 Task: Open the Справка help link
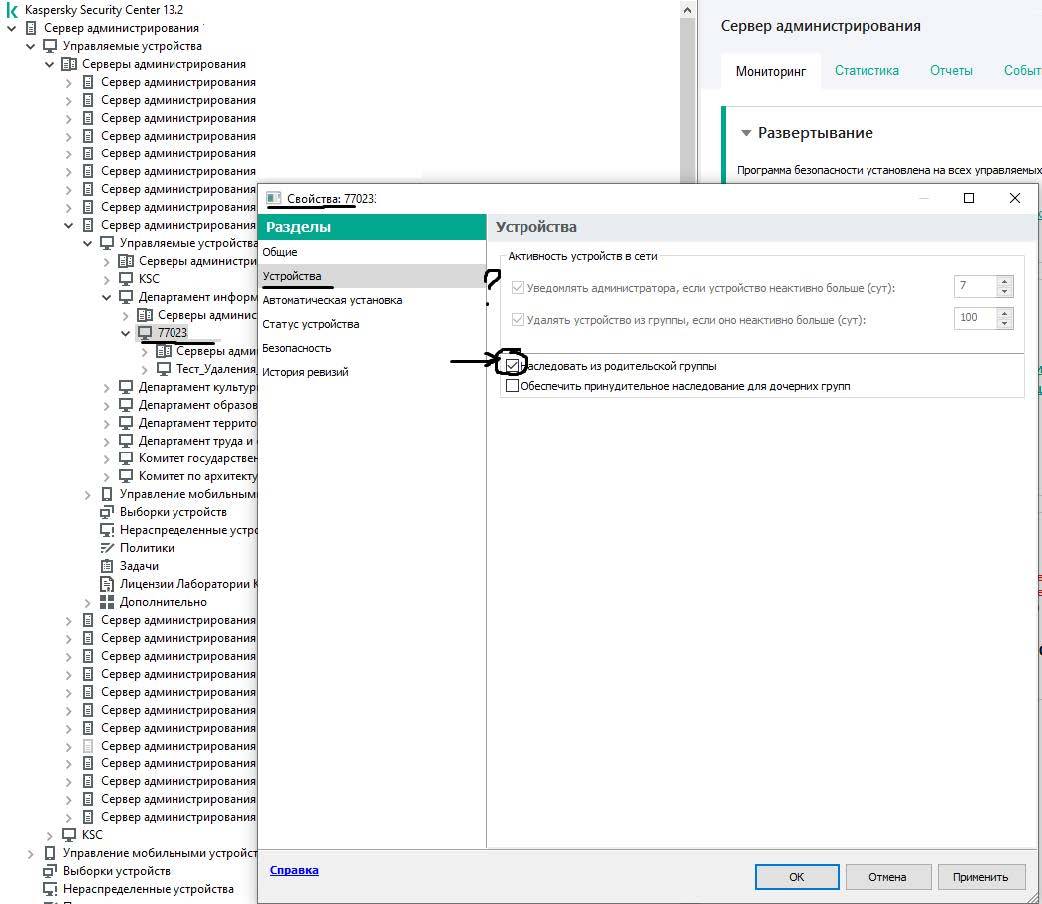(294, 870)
